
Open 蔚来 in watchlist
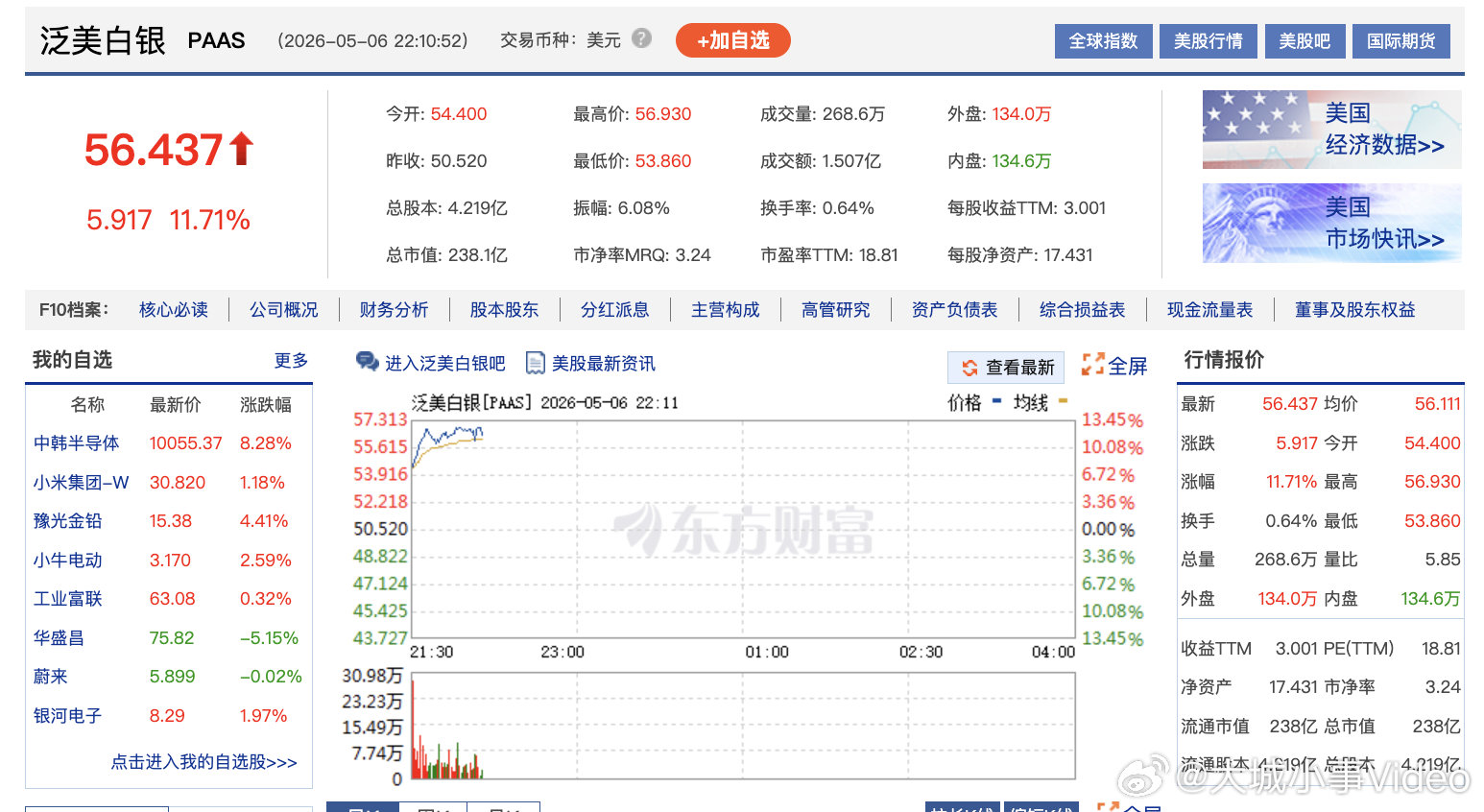51,677
